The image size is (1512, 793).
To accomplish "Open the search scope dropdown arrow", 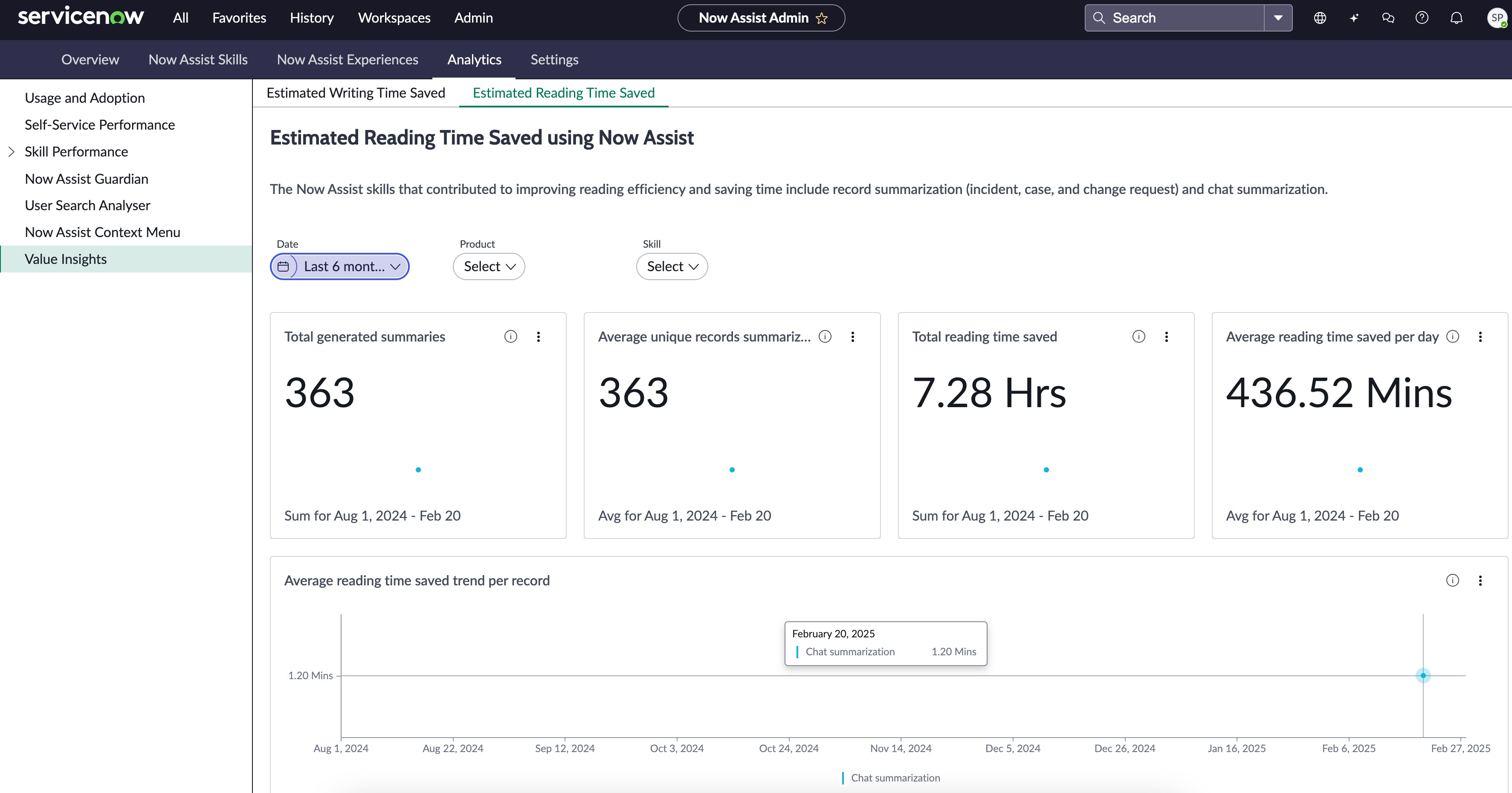I will tap(1278, 18).
